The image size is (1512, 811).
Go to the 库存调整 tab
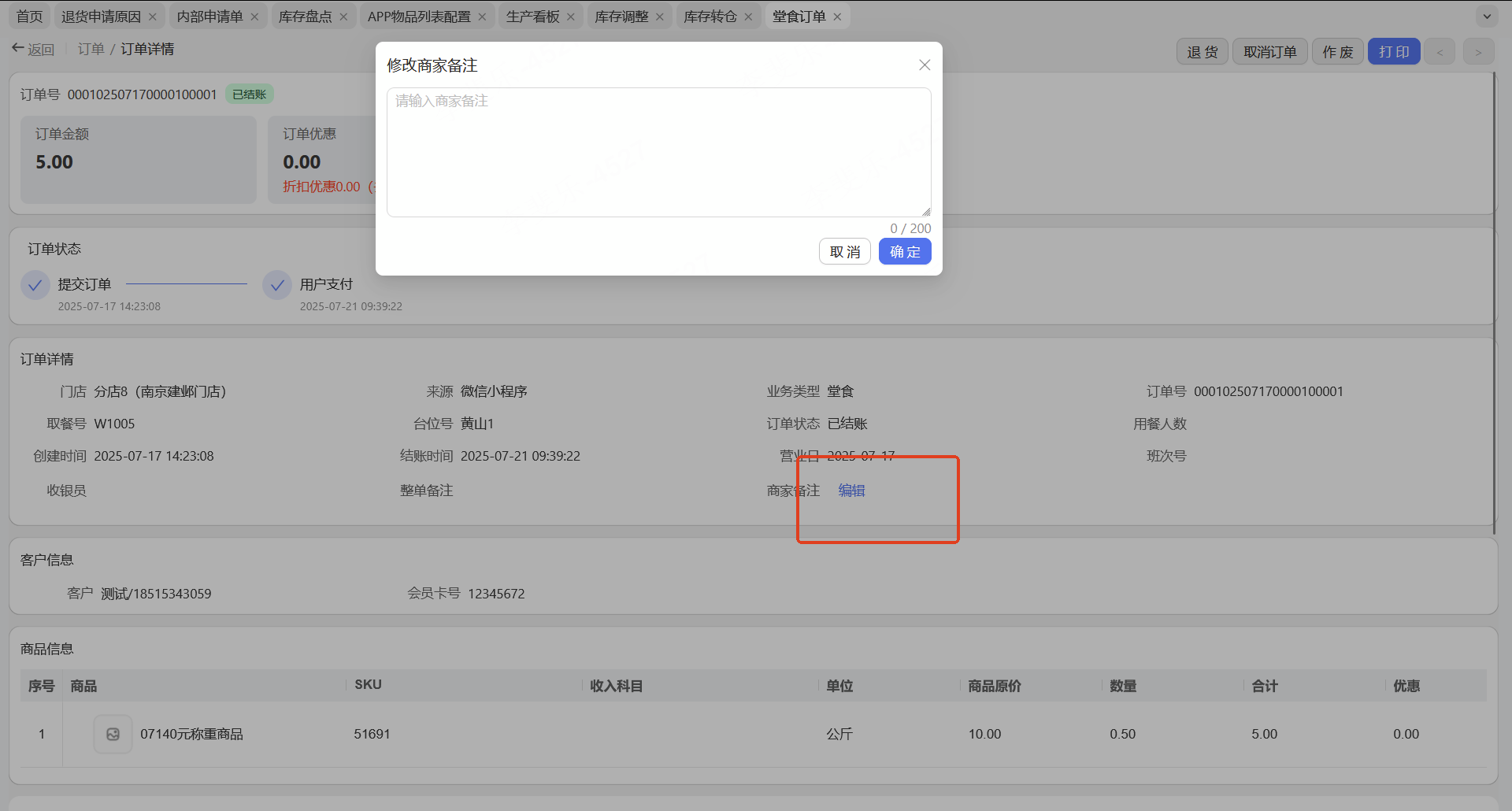621,17
